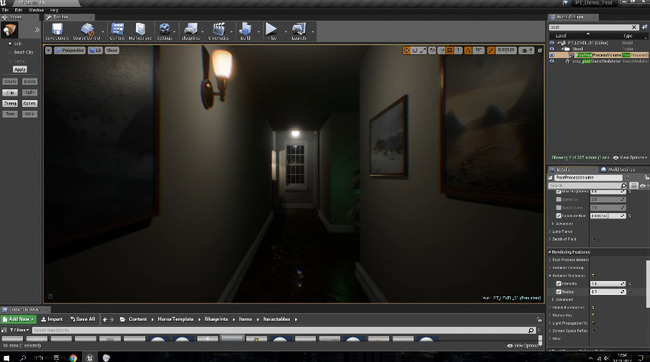This screenshot has width=650, height=362.
Task: Click the add folder icon in World Outliner
Action: pos(645,27)
